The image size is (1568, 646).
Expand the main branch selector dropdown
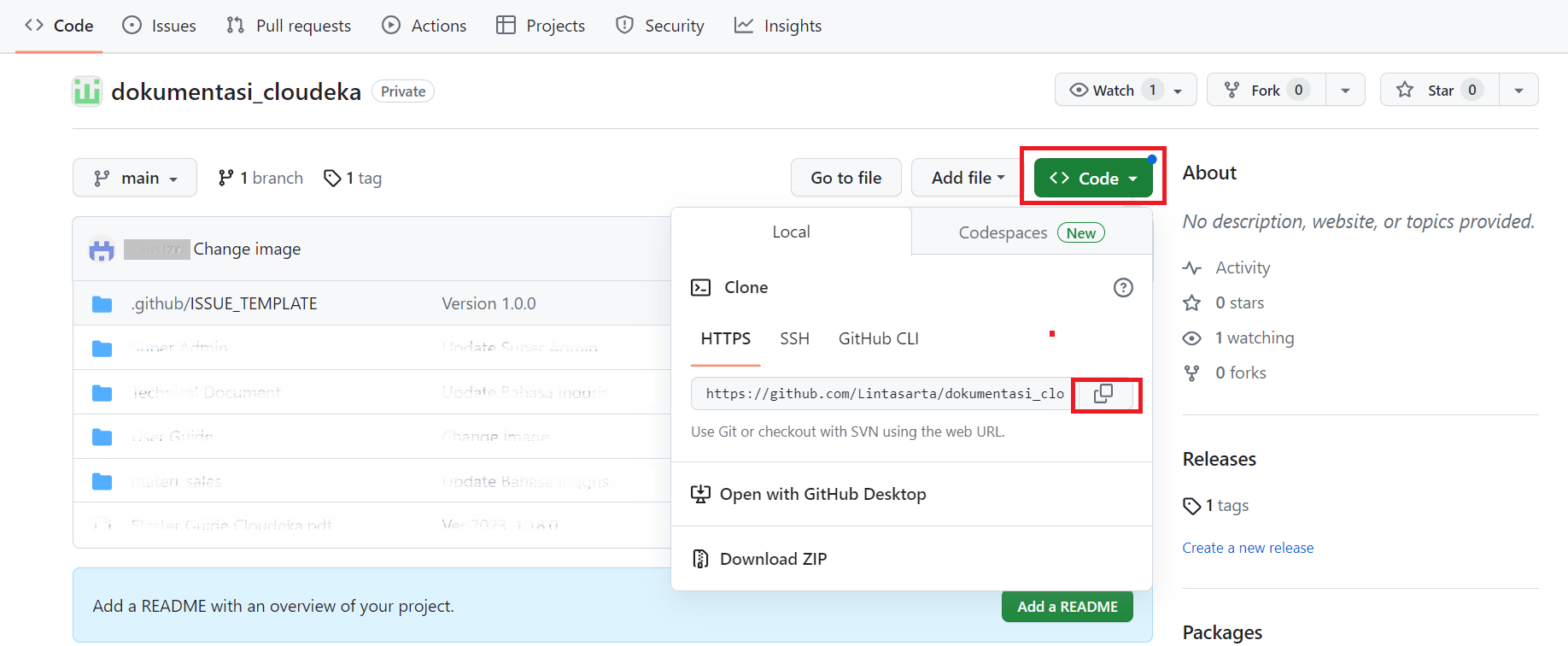pyautogui.click(x=135, y=178)
